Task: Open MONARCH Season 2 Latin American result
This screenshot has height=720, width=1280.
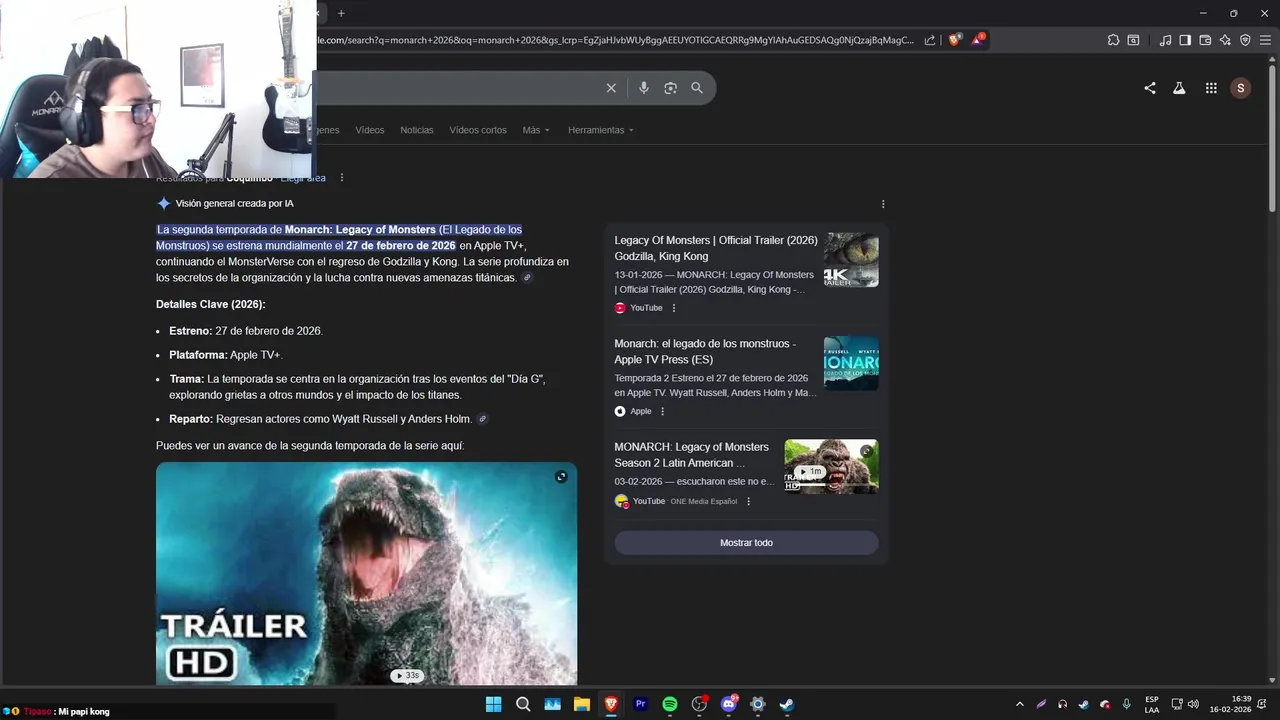Action: pos(692,455)
